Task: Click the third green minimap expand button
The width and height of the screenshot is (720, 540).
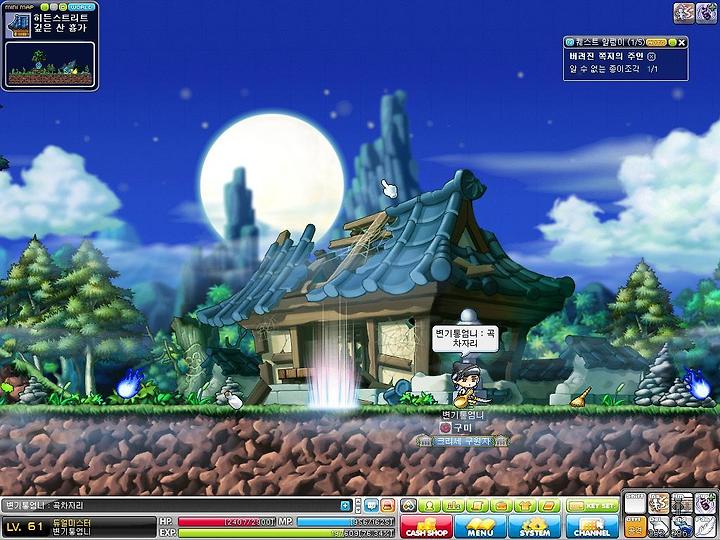Action: click(63, 7)
